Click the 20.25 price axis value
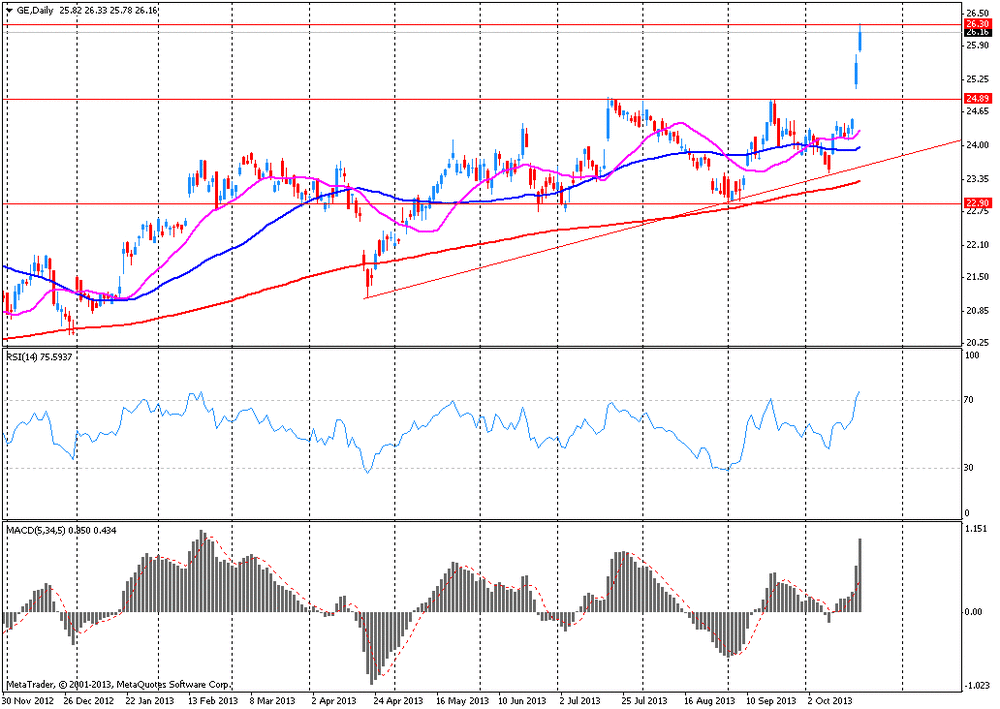 coord(977,343)
